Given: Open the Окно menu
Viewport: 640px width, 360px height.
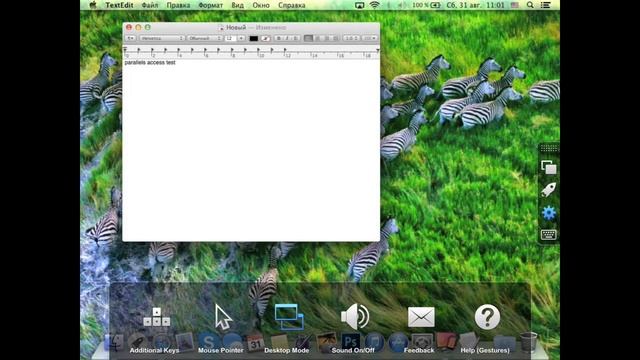Looking at the screenshot, I should (x=261, y=5).
